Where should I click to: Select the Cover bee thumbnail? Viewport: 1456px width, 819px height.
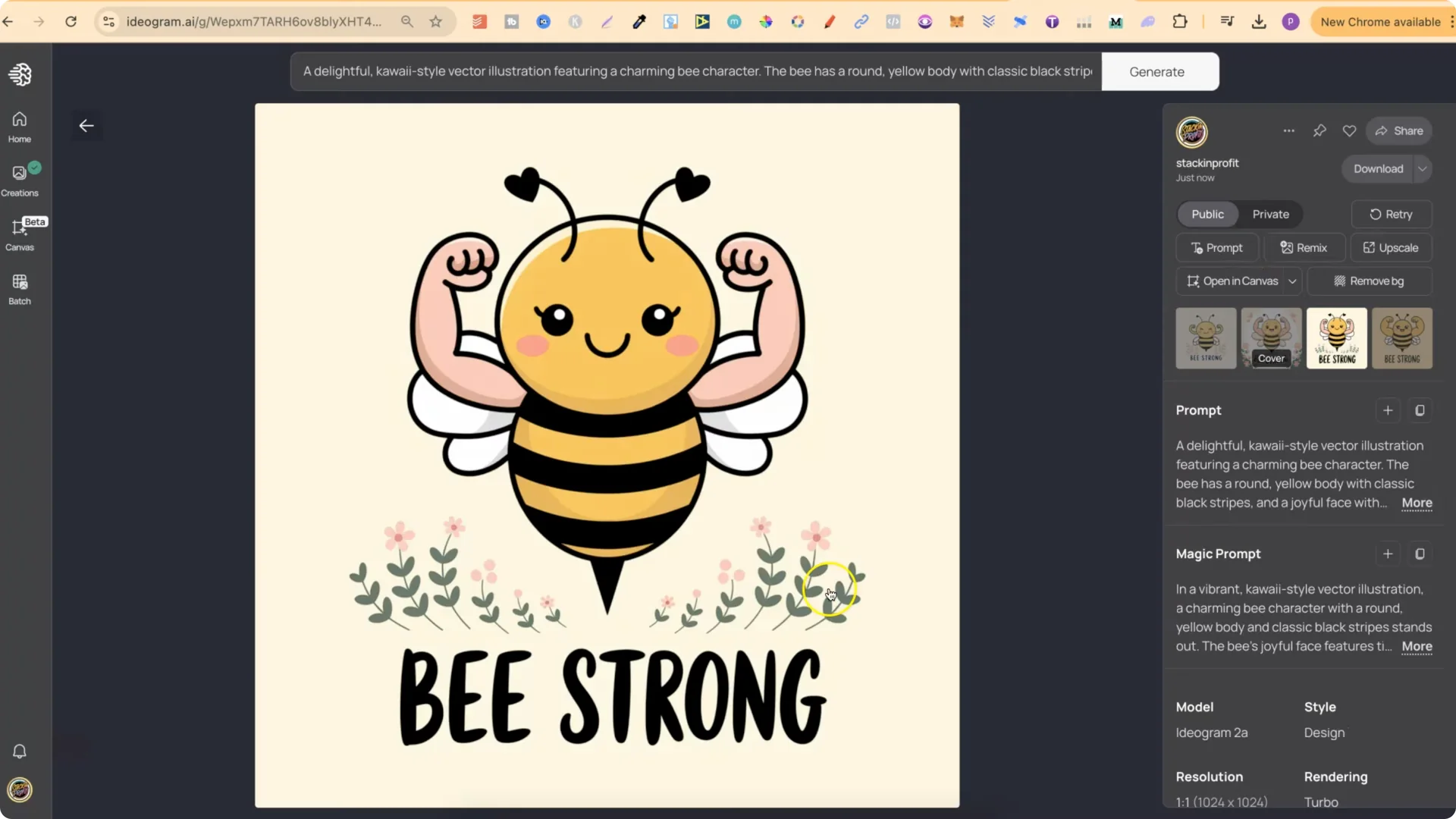pos(1270,338)
